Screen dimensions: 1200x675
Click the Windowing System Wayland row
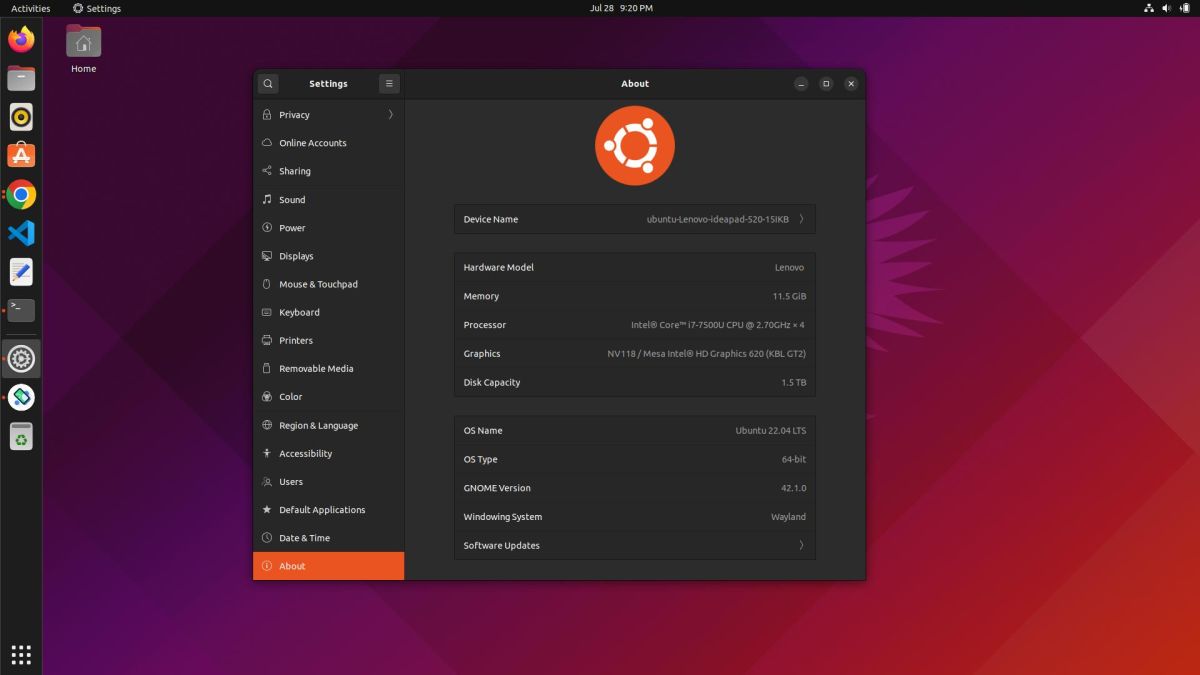tap(635, 517)
